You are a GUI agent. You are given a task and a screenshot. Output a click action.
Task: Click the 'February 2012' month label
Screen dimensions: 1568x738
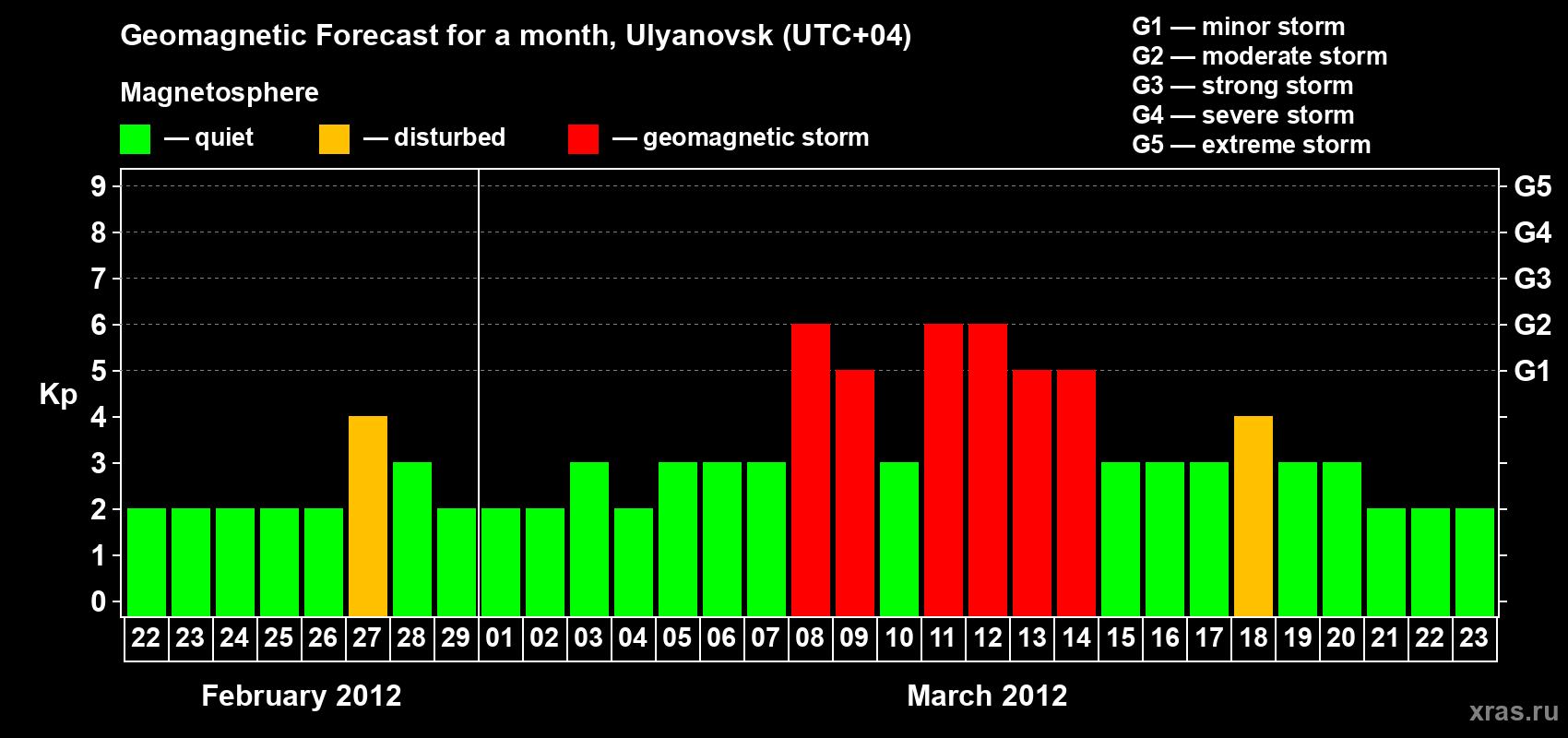302,696
